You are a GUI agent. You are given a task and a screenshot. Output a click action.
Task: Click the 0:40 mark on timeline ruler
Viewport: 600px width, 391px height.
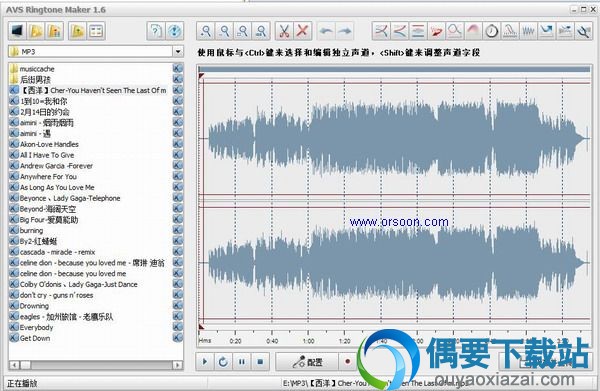pyautogui.click(x=272, y=340)
